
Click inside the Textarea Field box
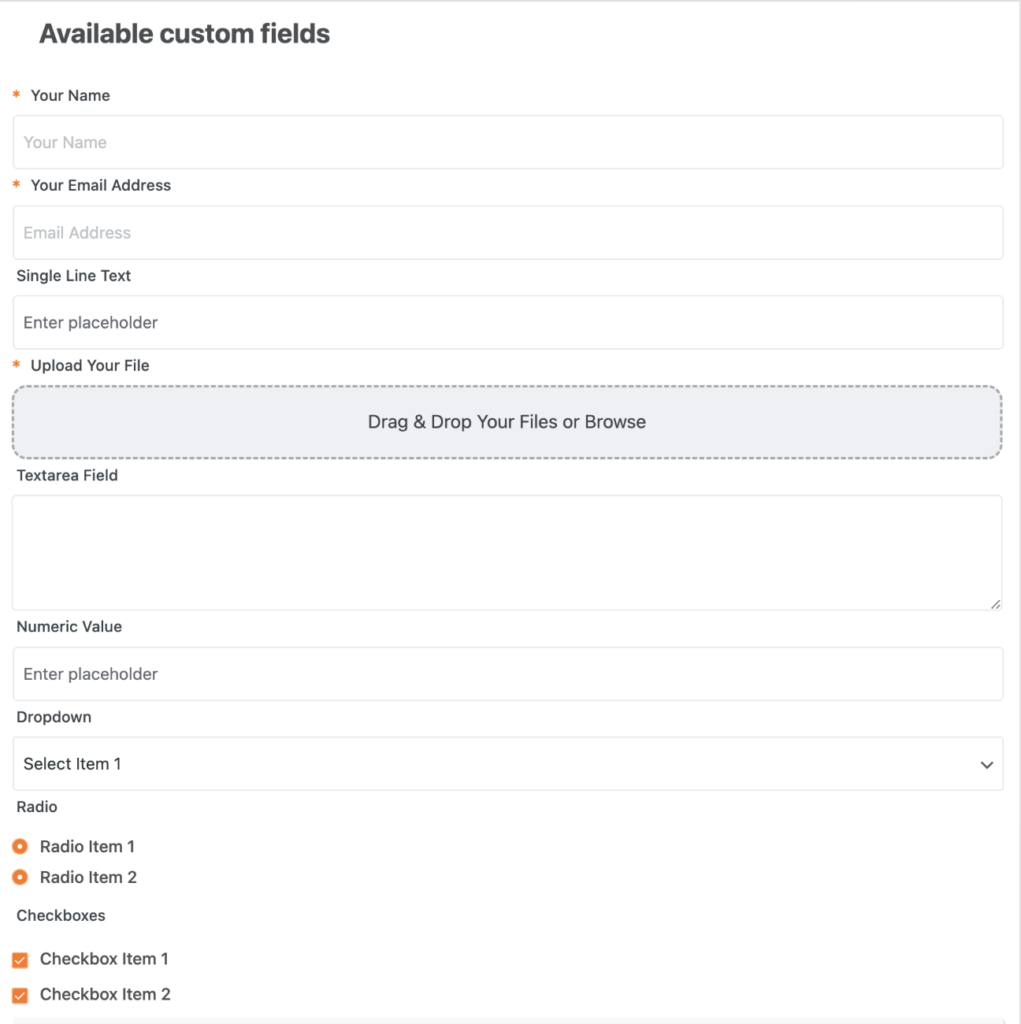click(x=507, y=552)
